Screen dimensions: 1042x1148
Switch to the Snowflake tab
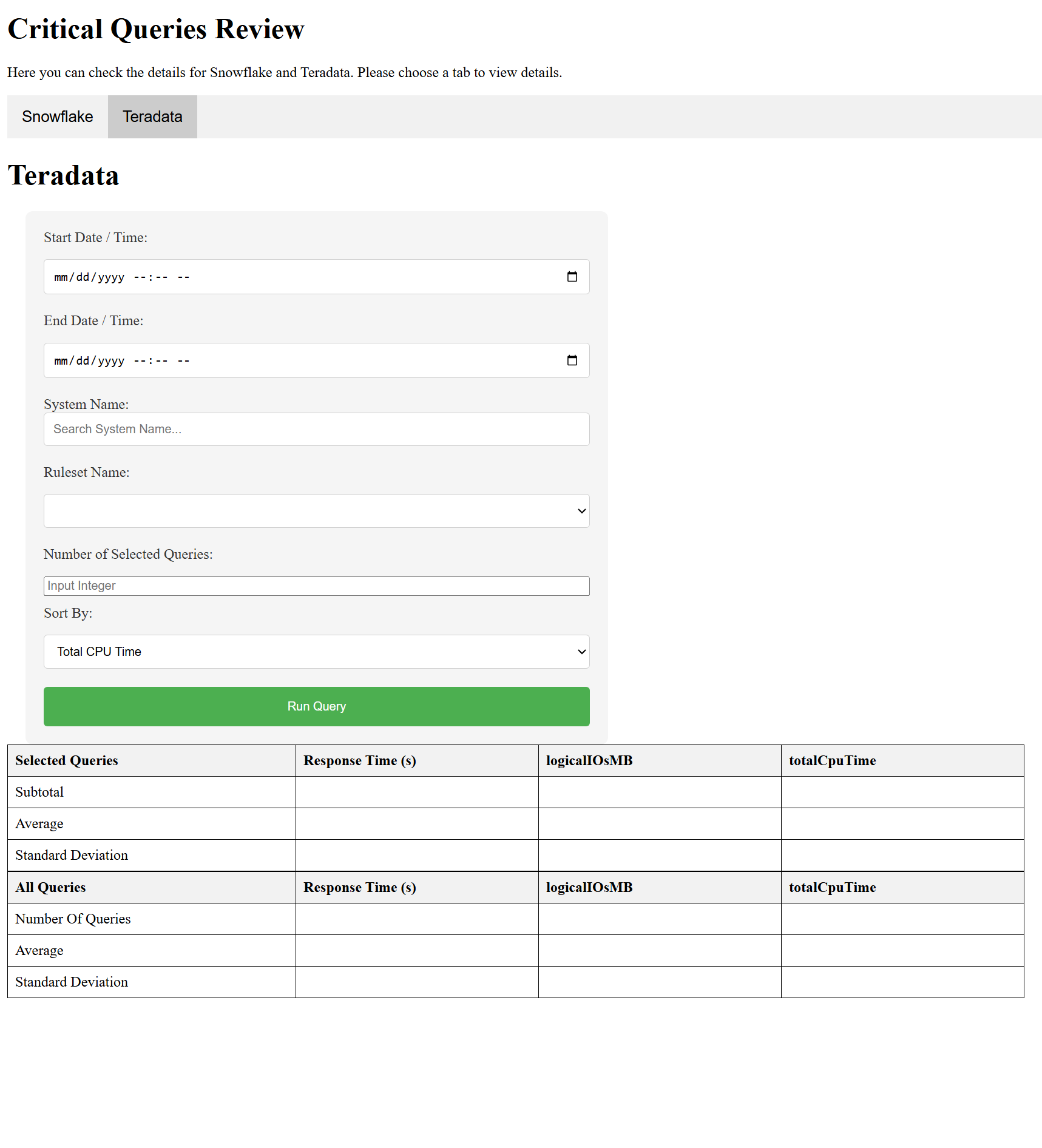[58, 116]
